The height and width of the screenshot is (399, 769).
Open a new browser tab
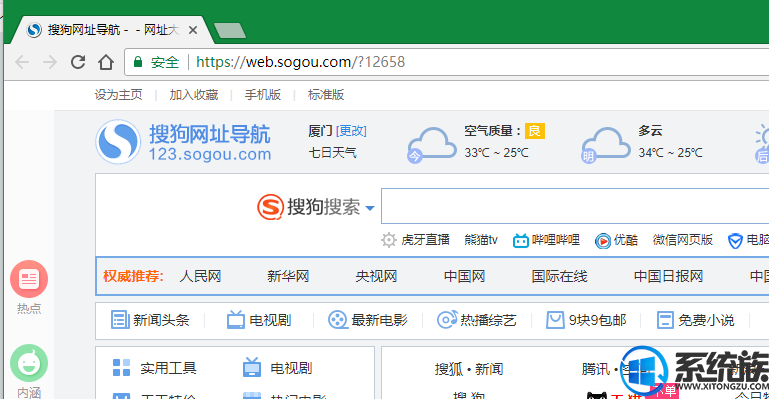pyautogui.click(x=230, y=30)
